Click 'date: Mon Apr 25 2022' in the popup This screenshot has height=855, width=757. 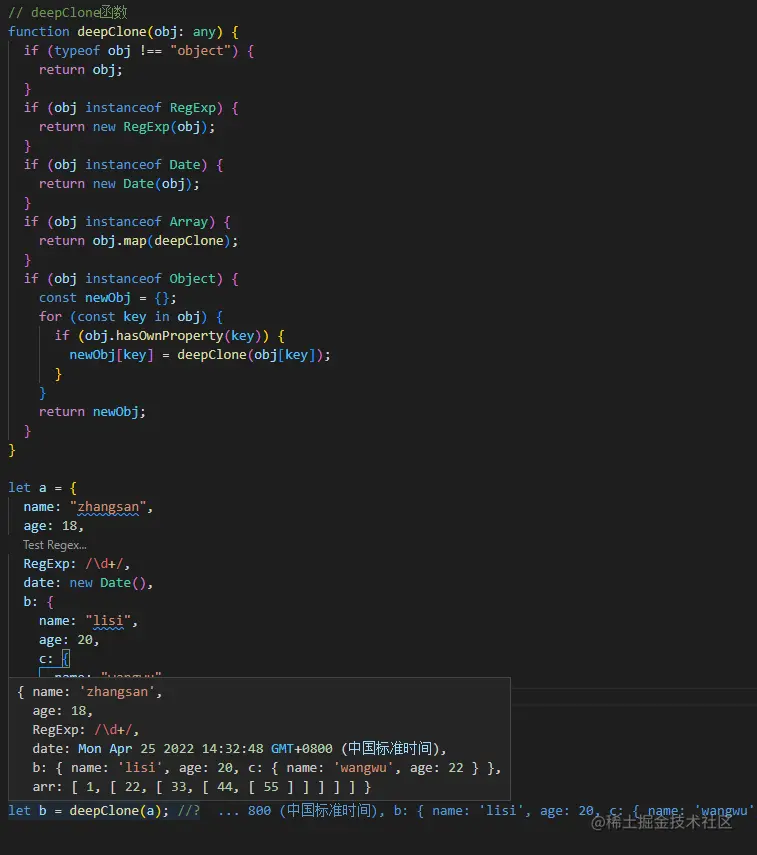coord(113,749)
